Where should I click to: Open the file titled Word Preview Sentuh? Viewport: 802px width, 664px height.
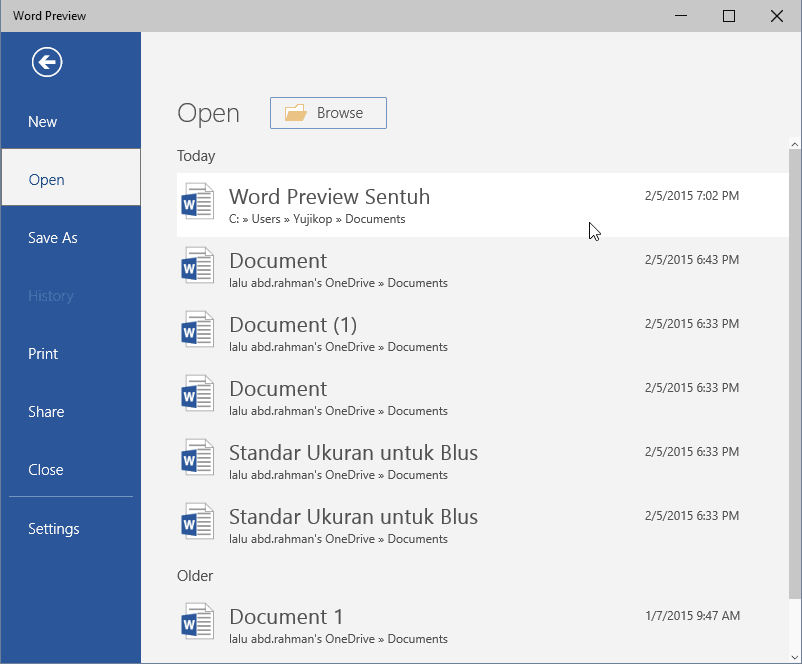click(x=482, y=205)
